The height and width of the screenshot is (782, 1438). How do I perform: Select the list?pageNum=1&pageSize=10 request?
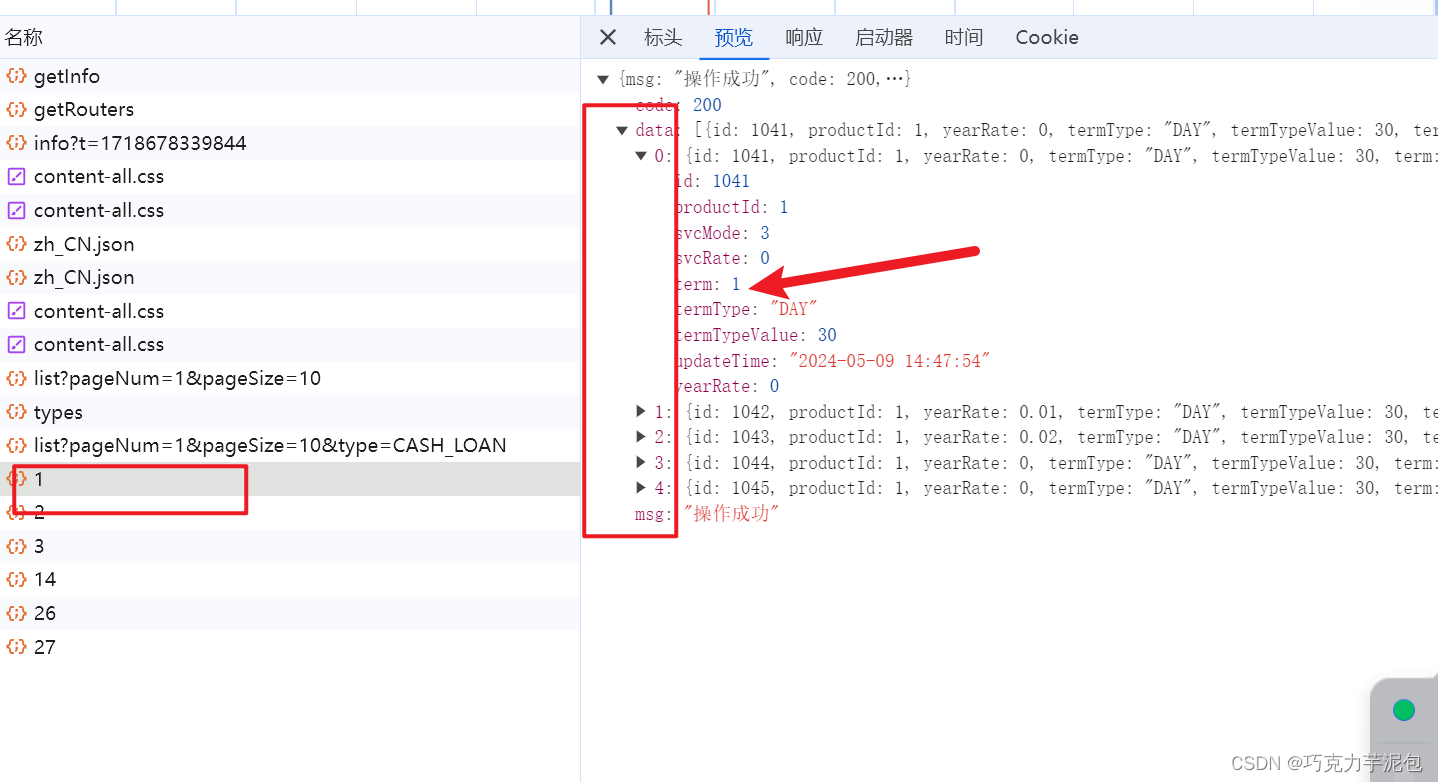(x=290, y=378)
